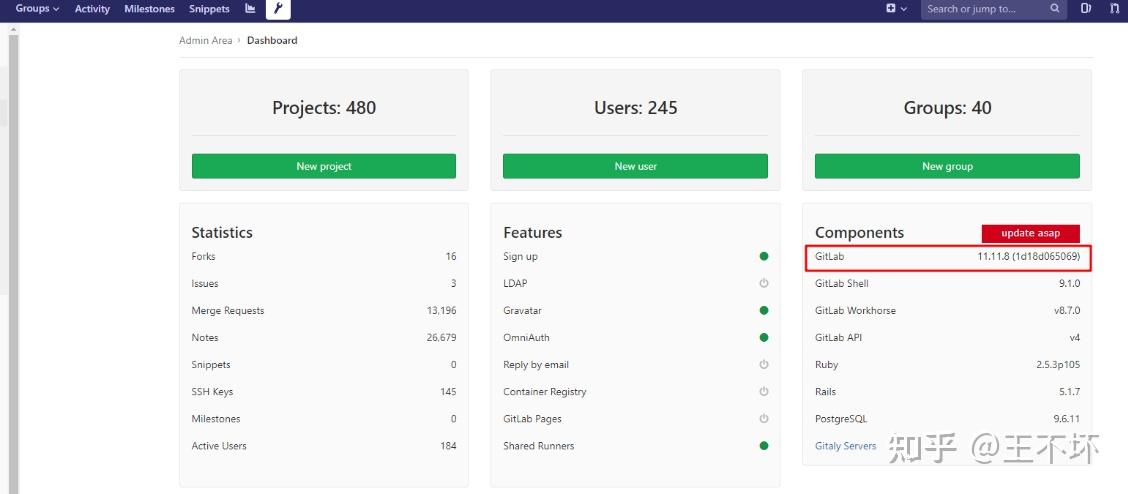Screen dimensions: 1128x494
Task: Click the LDAP disabled power icon
Action: point(764,284)
